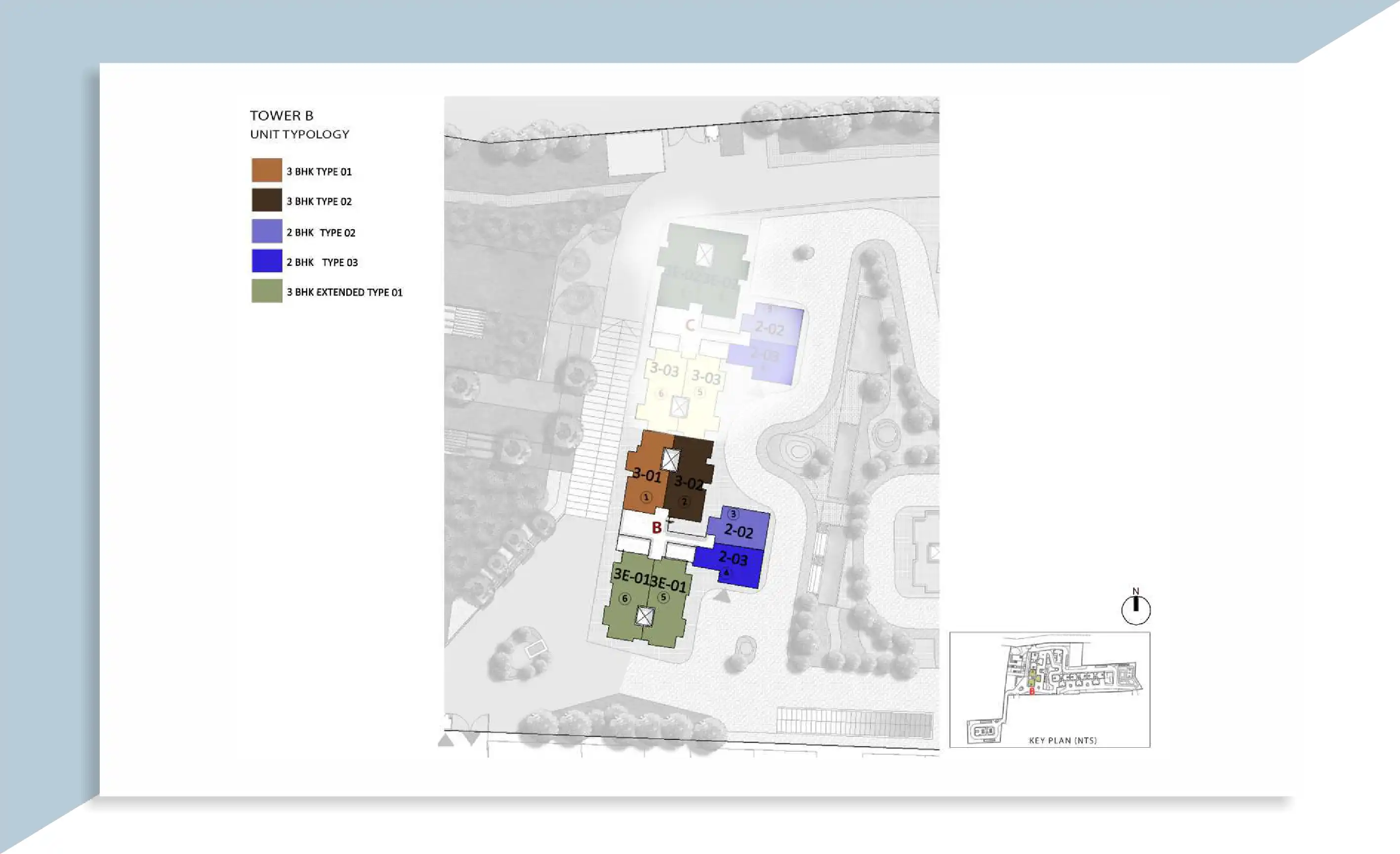The image size is (1400, 854).
Task: Select the red Tower B core label
Action: (656, 528)
